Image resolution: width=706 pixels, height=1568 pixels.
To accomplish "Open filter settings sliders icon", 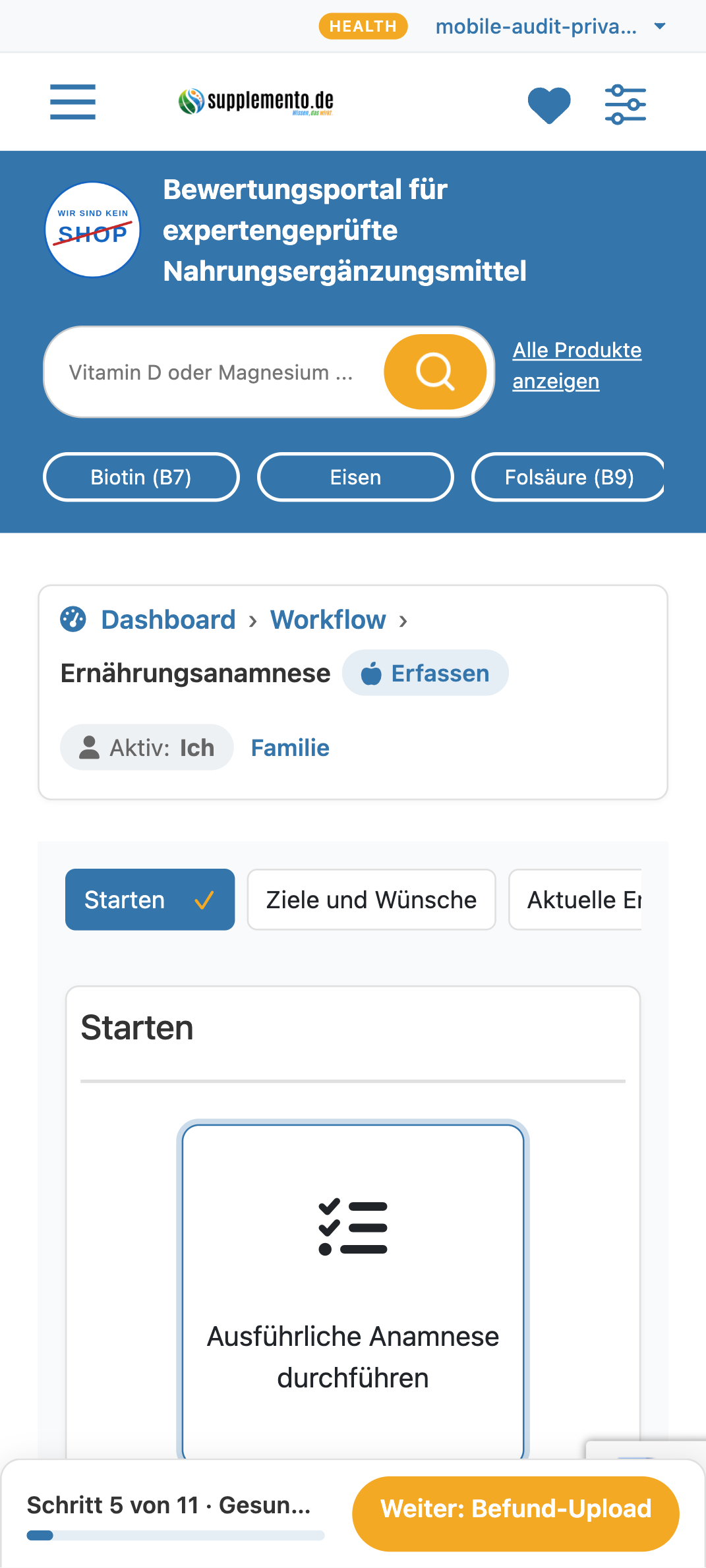I will click(x=626, y=104).
